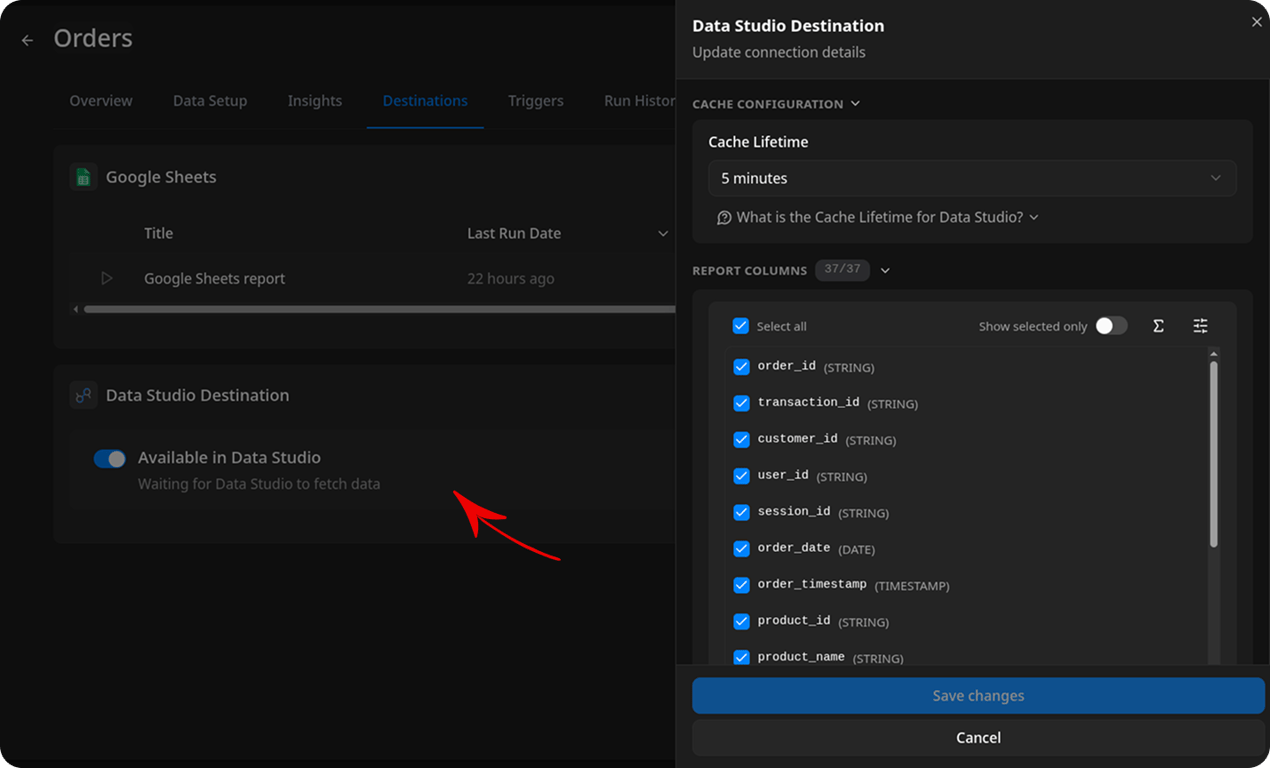
Task: Uncheck the user_id column
Action: (741, 476)
